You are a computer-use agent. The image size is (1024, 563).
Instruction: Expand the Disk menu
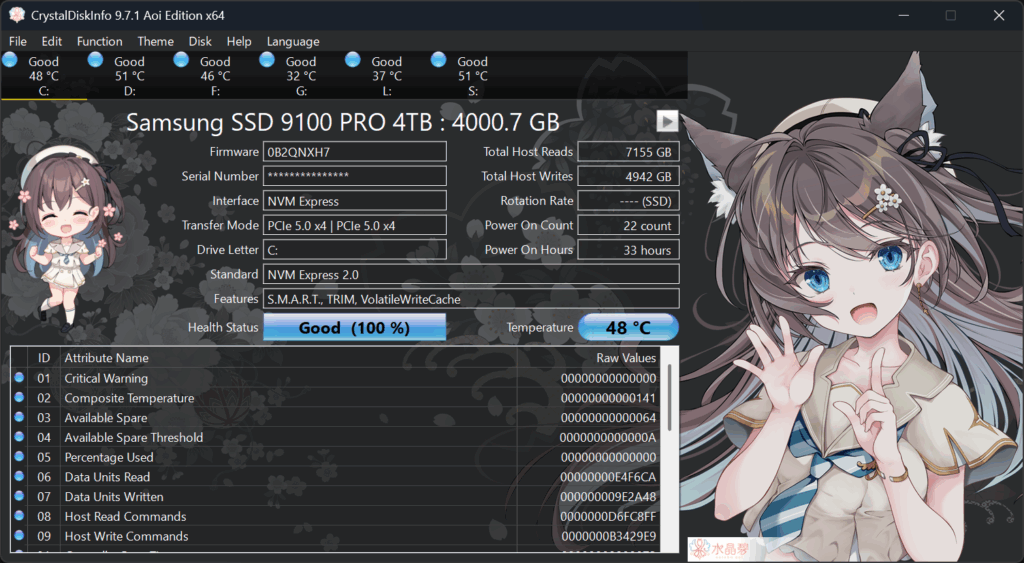click(x=200, y=41)
